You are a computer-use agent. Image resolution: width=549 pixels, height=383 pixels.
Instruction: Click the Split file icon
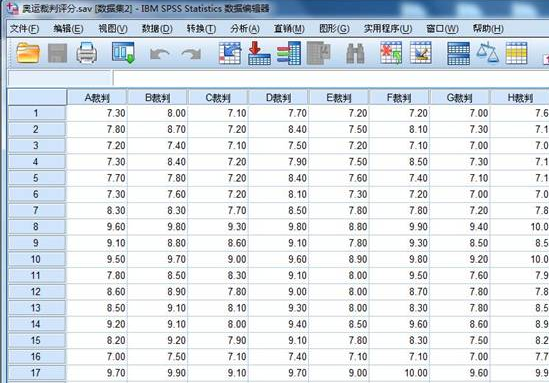pyautogui.click(x=458, y=53)
